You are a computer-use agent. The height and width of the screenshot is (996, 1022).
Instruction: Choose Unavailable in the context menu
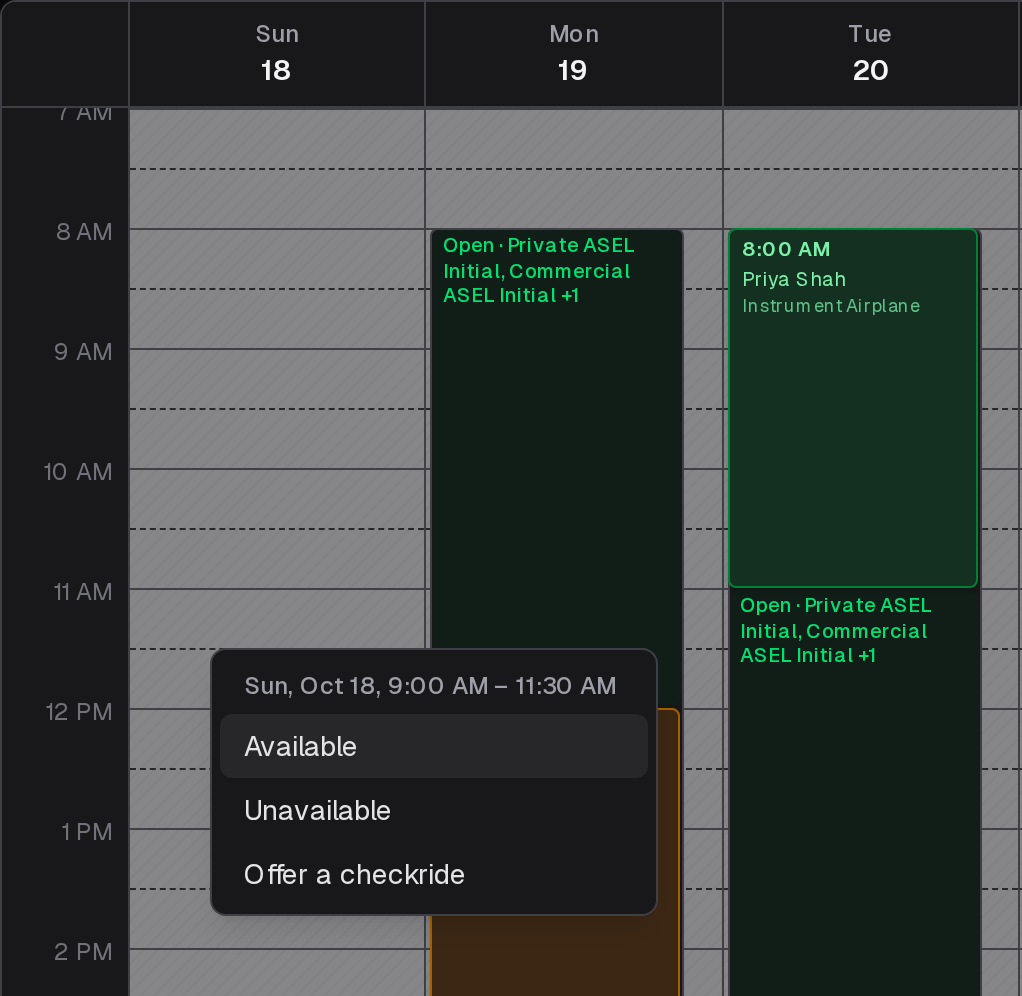433,810
